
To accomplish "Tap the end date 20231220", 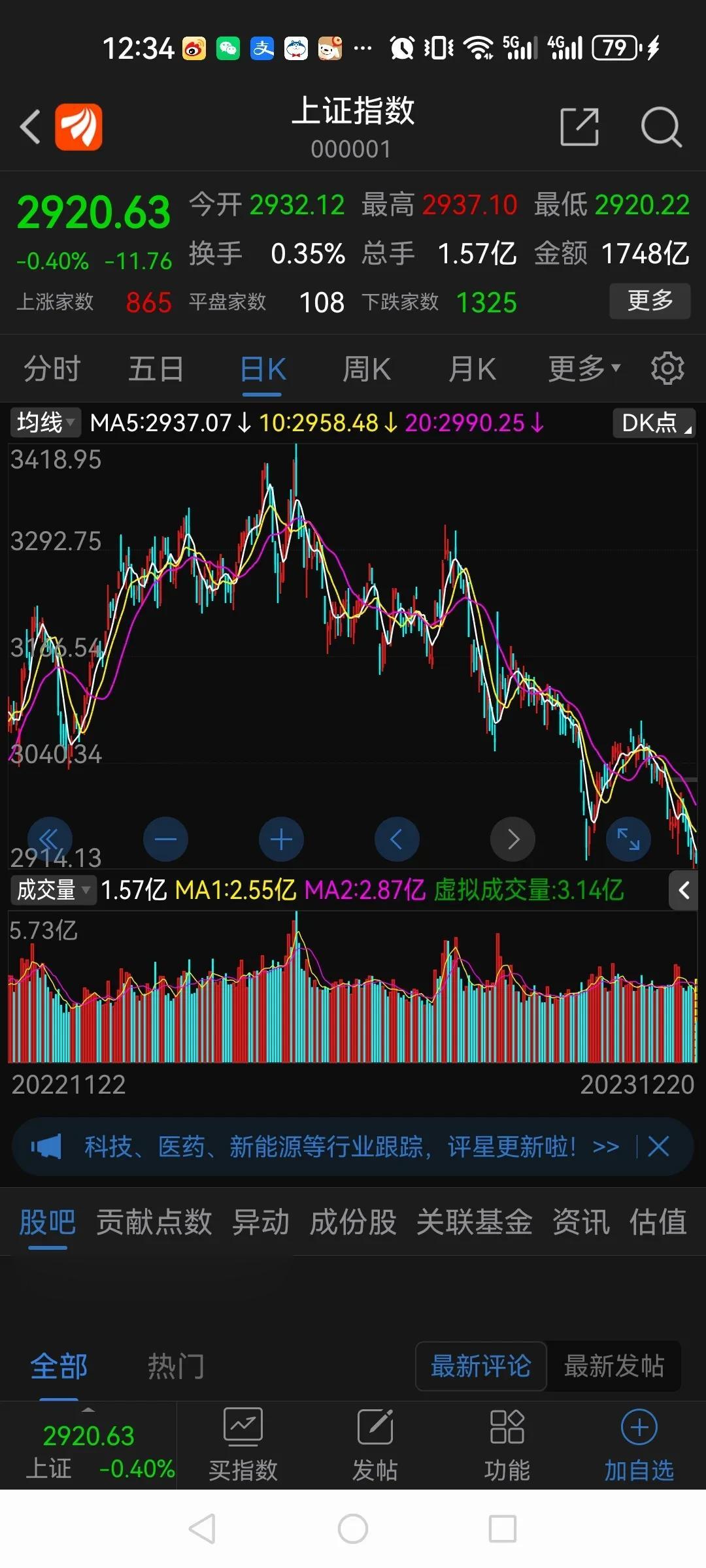I will tap(637, 1085).
